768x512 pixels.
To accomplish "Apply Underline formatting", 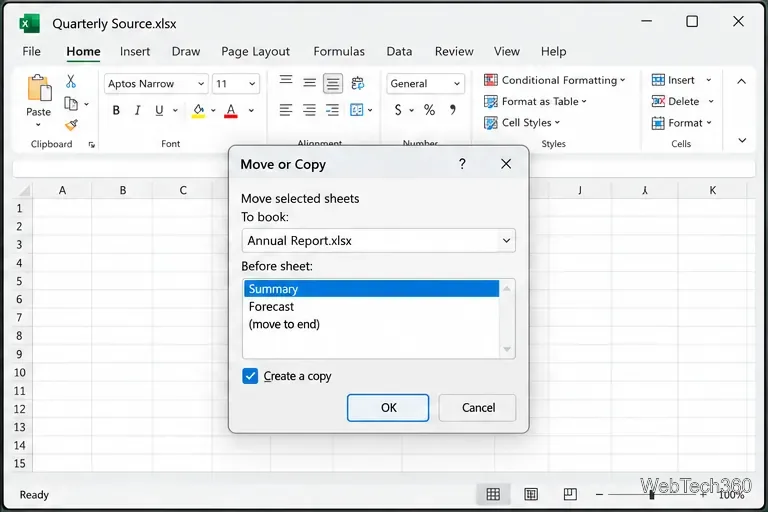I will coord(159,110).
